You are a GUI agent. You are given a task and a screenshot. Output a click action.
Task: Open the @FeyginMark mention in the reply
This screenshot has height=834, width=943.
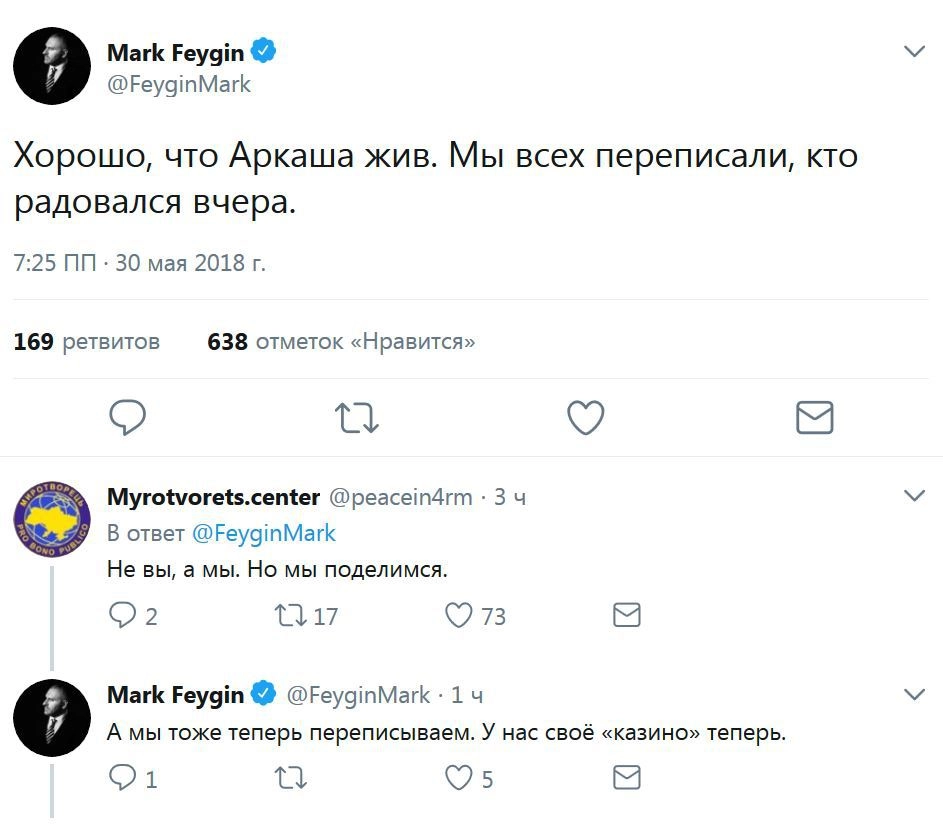(263, 533)
